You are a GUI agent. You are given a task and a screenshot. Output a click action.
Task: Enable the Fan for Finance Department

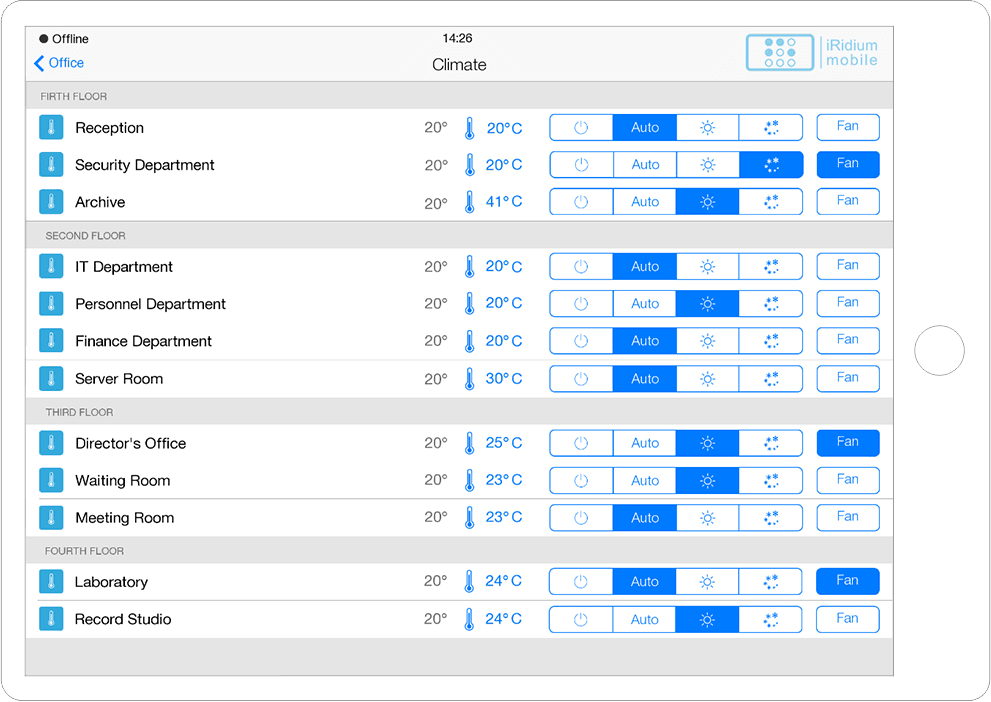[x=847, y=341]
